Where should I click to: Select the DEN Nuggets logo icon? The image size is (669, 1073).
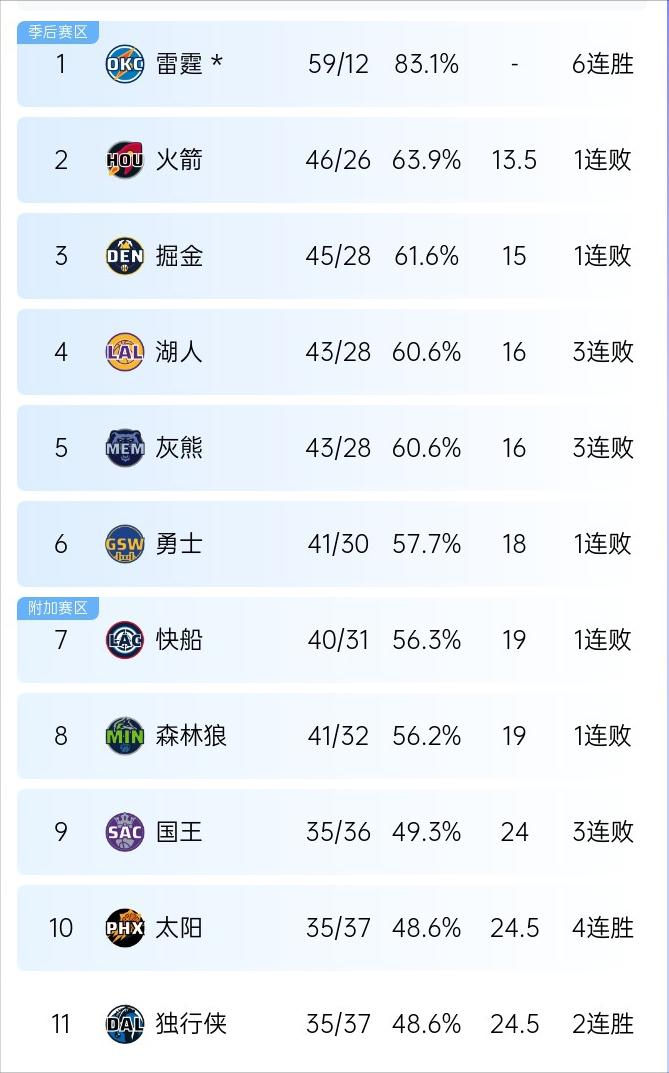[x=125, y=256]
